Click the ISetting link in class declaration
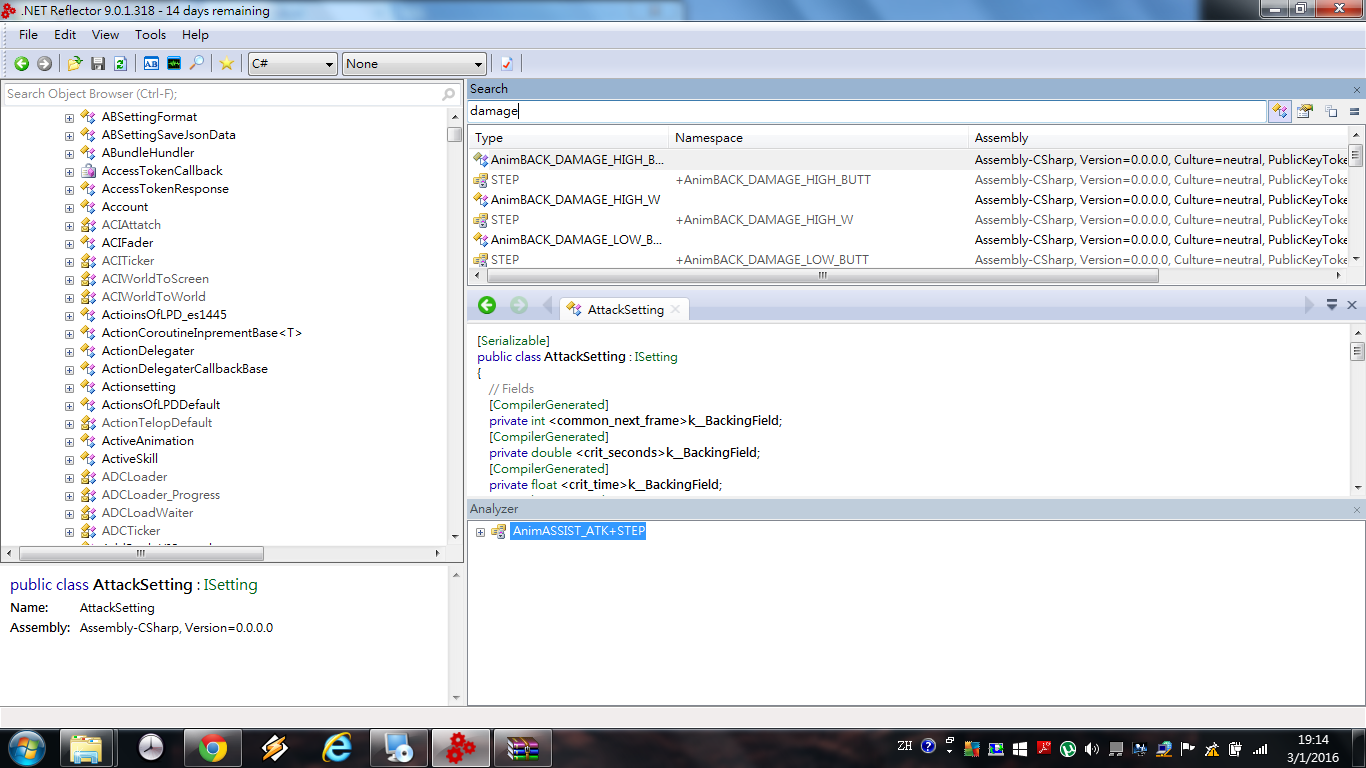This screenshot has height=768, width=1366. tap(655, 357)
